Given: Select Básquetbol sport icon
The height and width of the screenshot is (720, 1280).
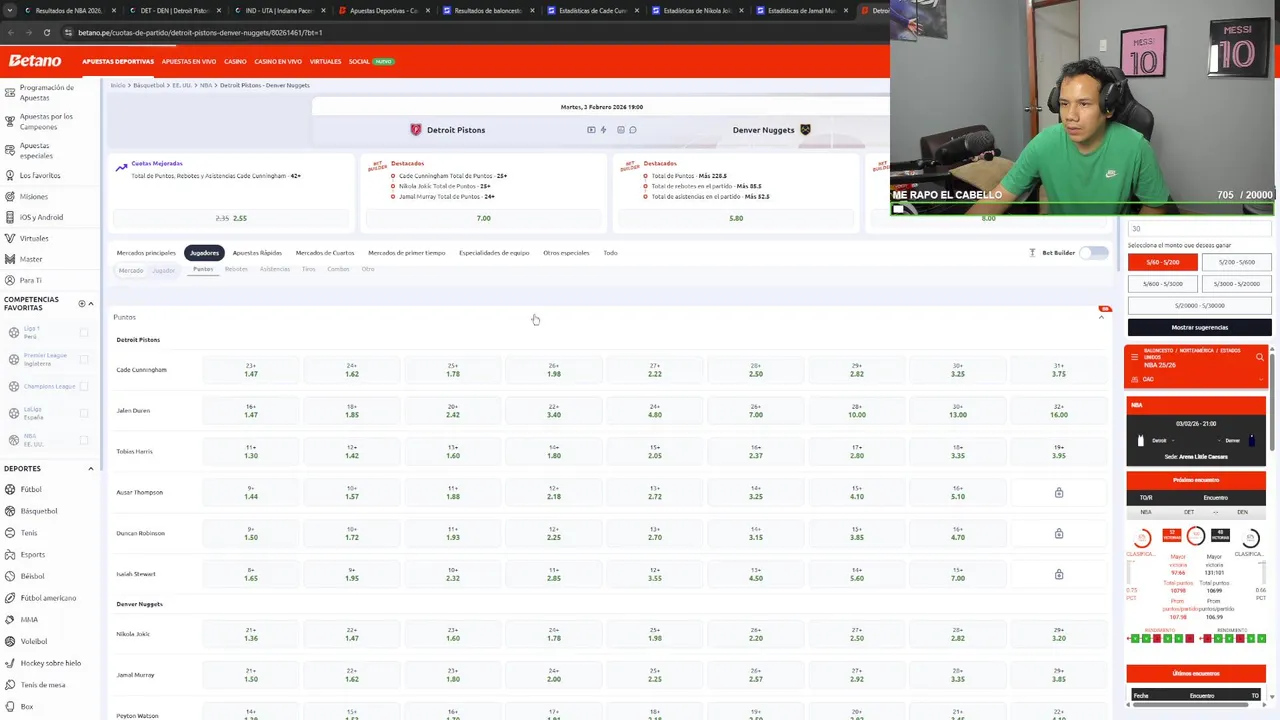Looking at the screenshot, I should (10, 511).
